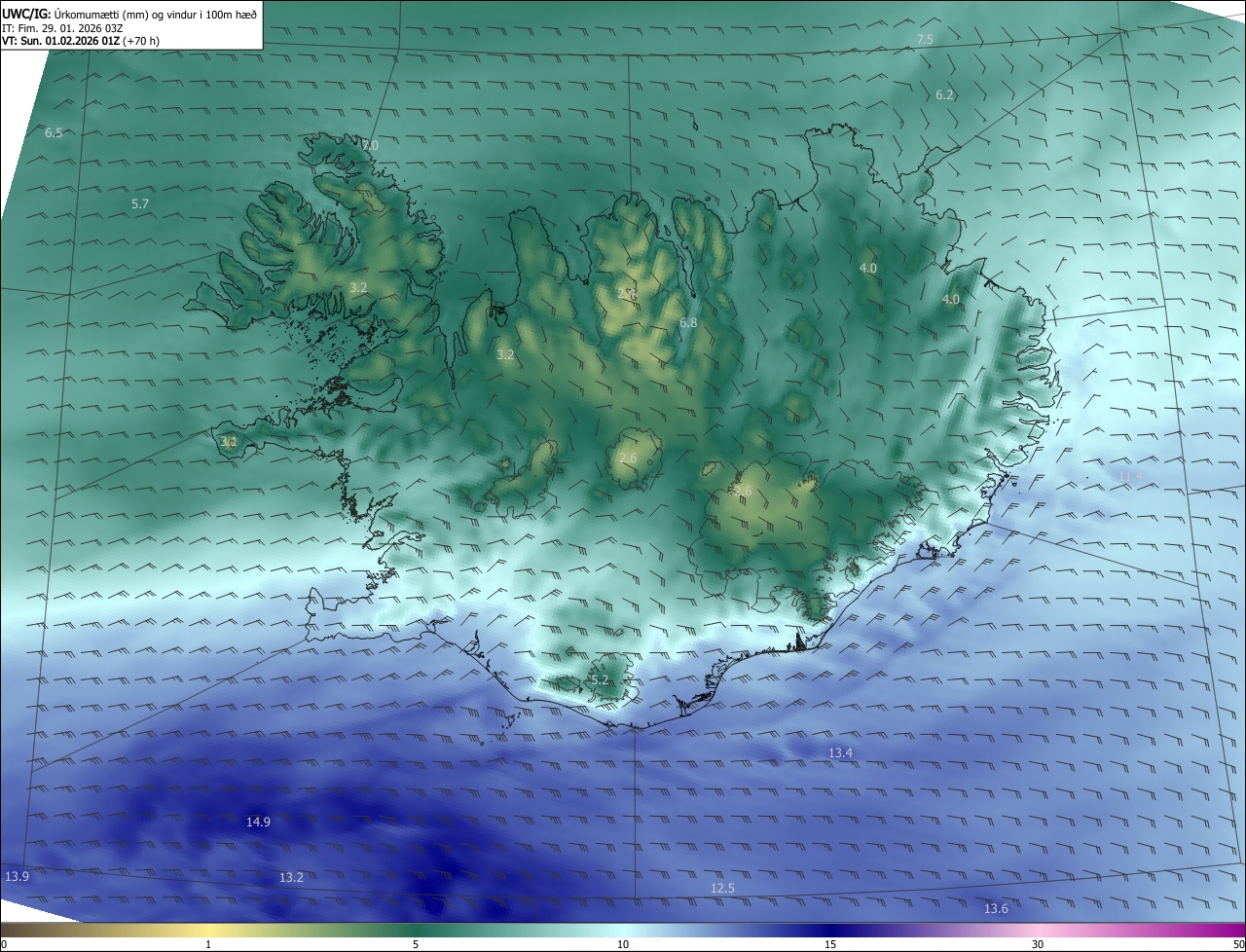Image resolution: width=1246 pixels, height=952 pixels.
Task: Click the 5.2 value label on the map
Action: coord(600,680)
